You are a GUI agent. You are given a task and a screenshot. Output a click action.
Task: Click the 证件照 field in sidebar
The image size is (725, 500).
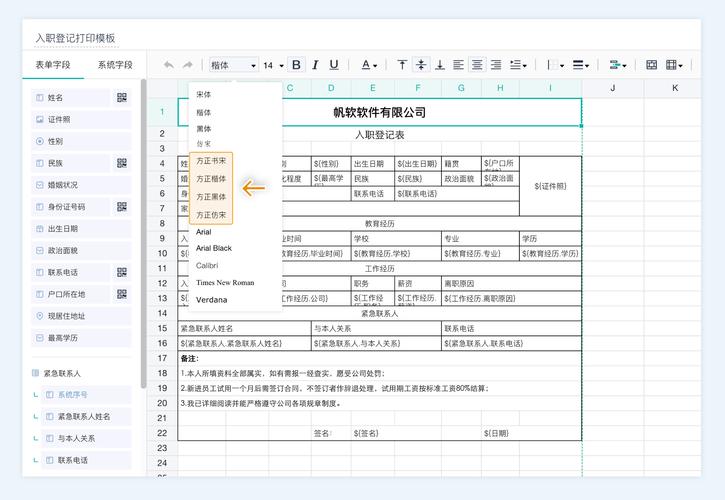[x=81, y=119]
